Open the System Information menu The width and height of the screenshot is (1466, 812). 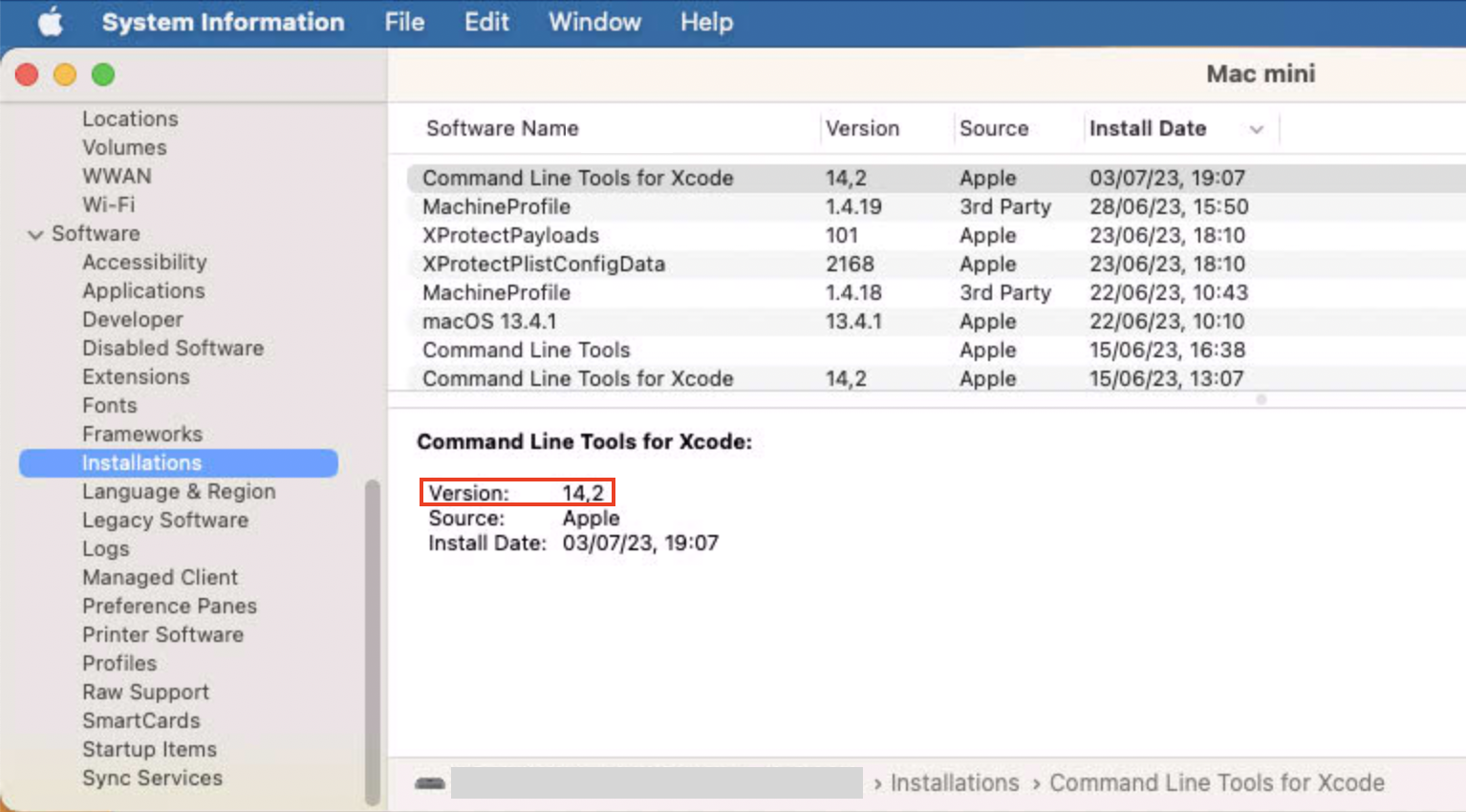pos(224,22)
